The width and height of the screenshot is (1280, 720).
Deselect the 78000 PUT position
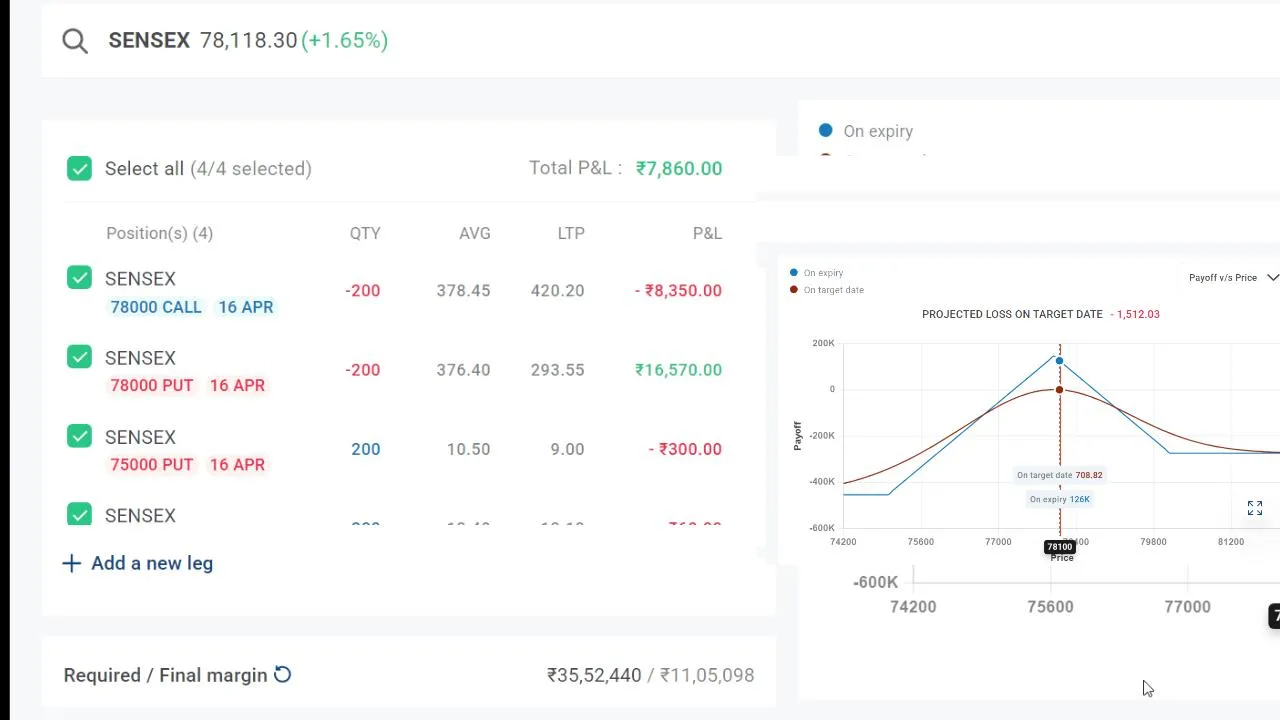point(79,357)
